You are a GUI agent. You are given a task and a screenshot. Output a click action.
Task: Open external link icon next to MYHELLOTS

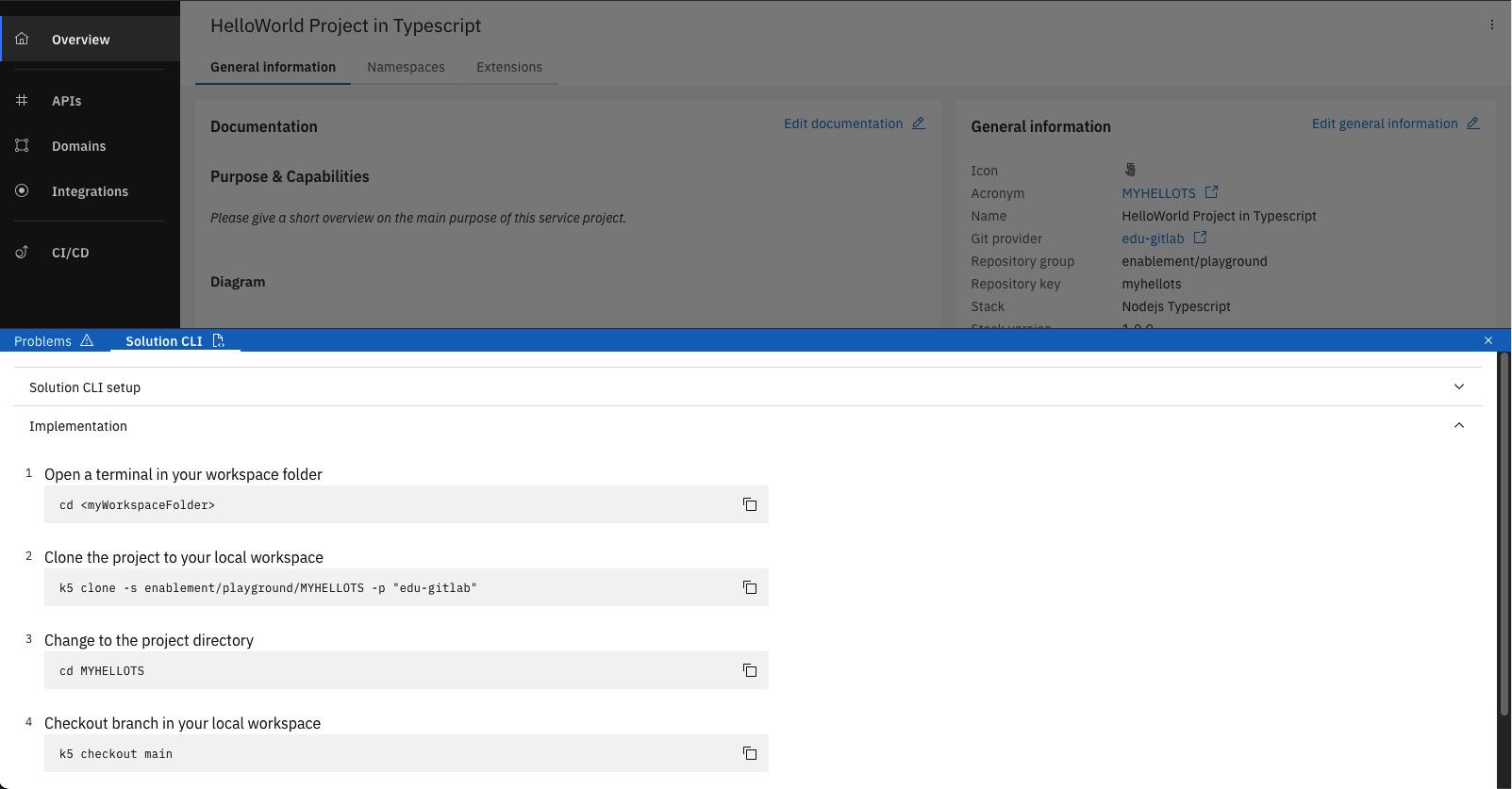click(x=1212, y=192)
